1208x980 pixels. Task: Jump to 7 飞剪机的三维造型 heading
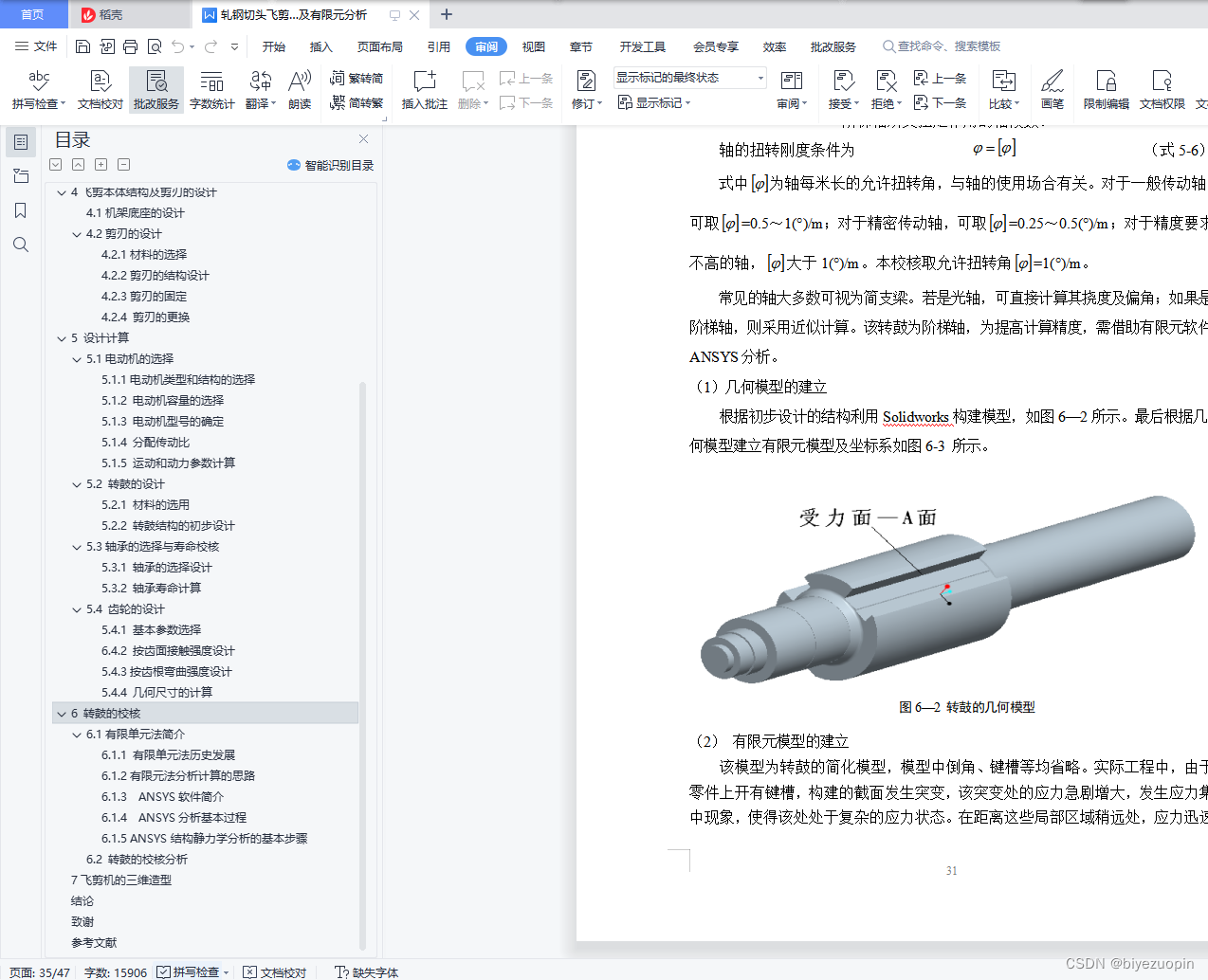point(121,880)
